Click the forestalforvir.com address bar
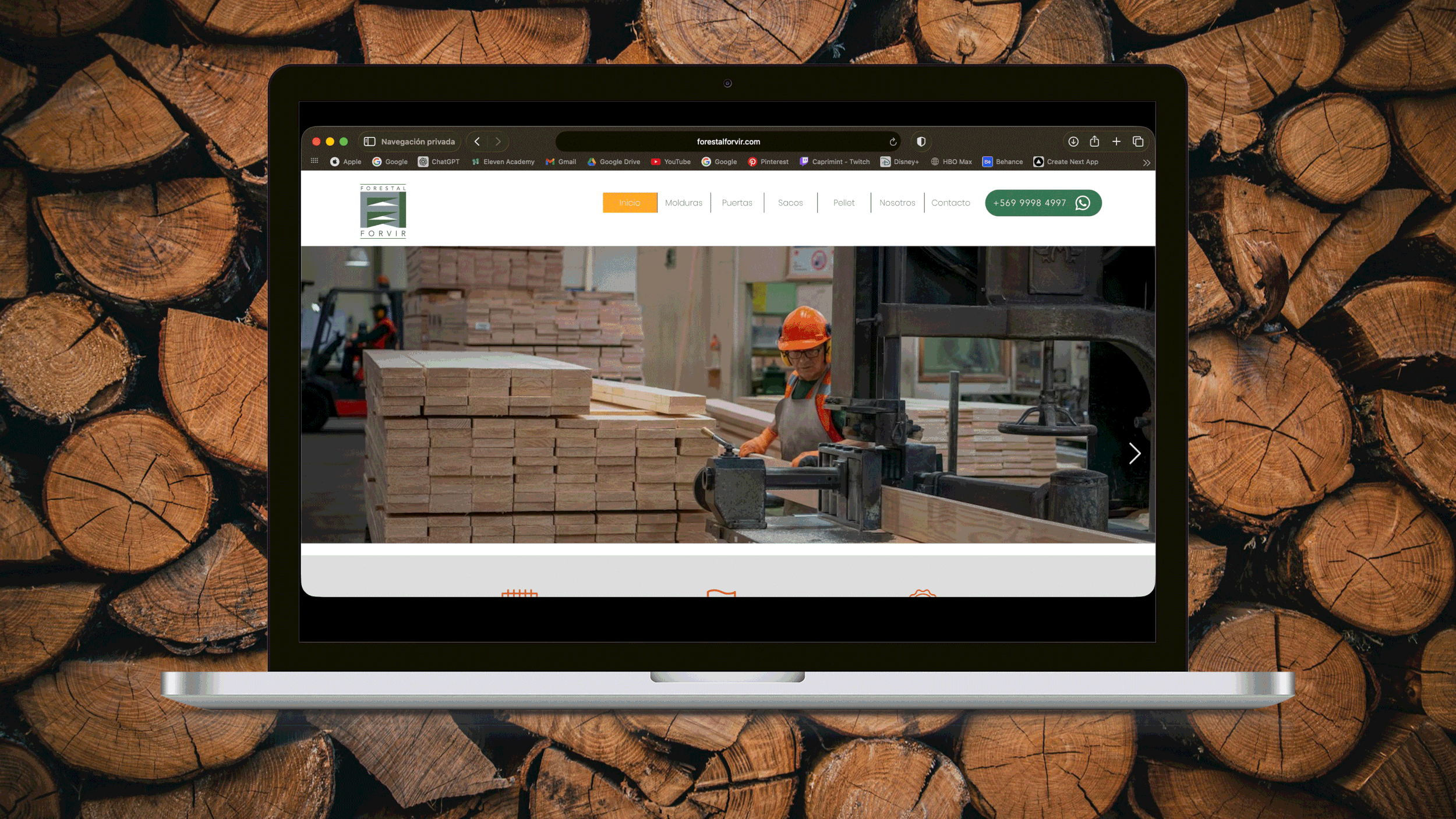1456x819 pixels. [727, 142]
